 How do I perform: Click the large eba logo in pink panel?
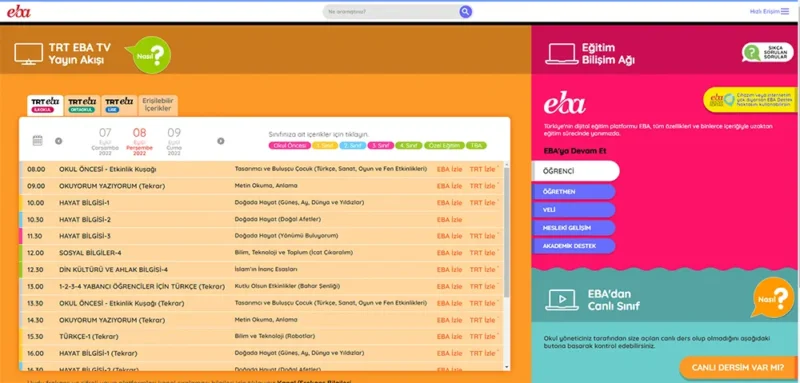click(x=564, y=104)
